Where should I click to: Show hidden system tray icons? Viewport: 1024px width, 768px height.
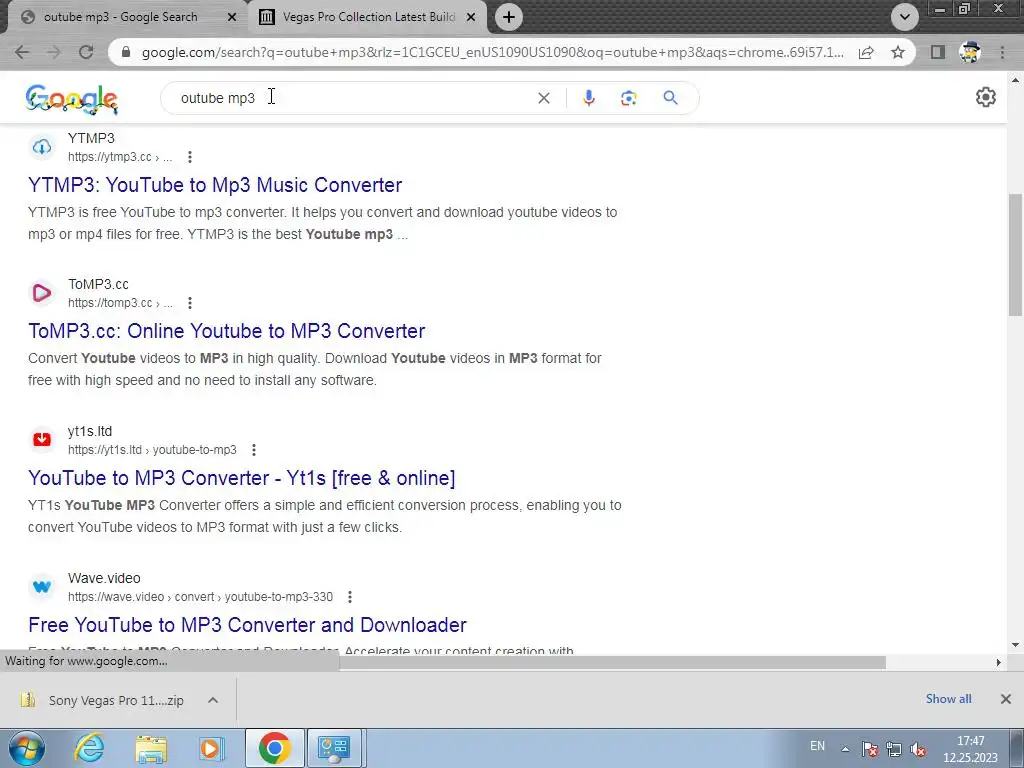[845, 748]
